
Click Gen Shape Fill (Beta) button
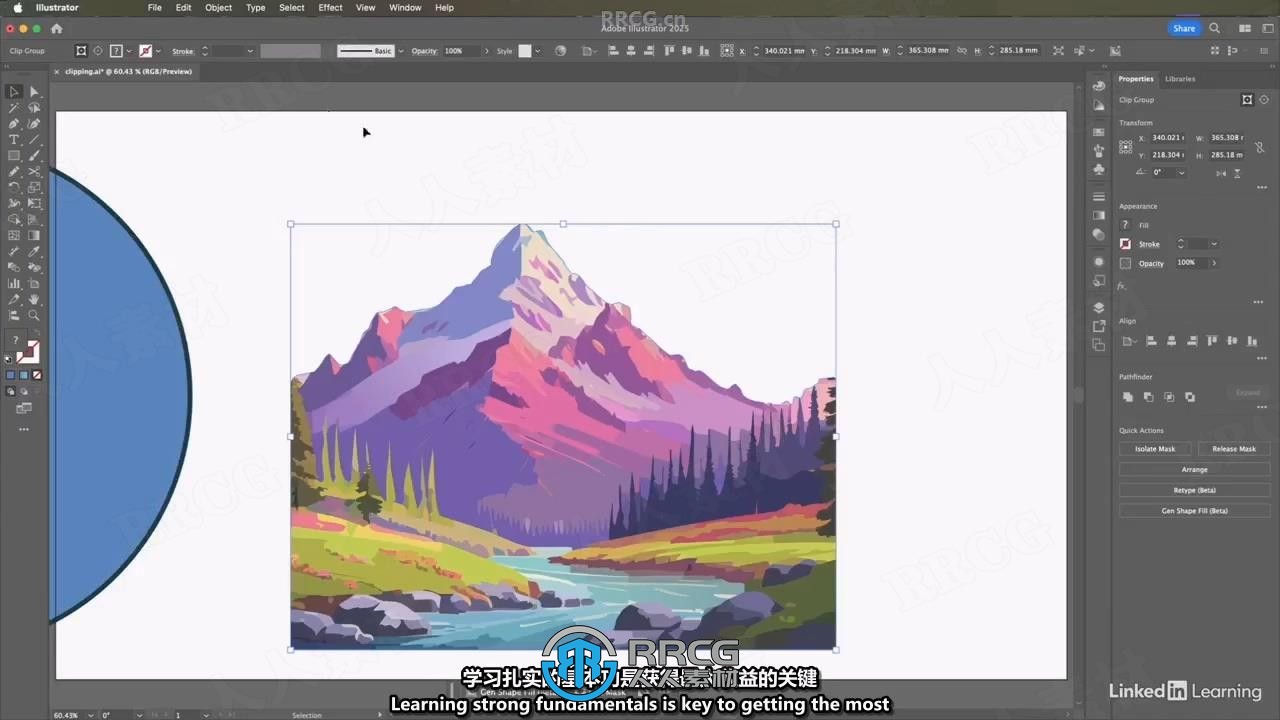[x=1194, y=511]
